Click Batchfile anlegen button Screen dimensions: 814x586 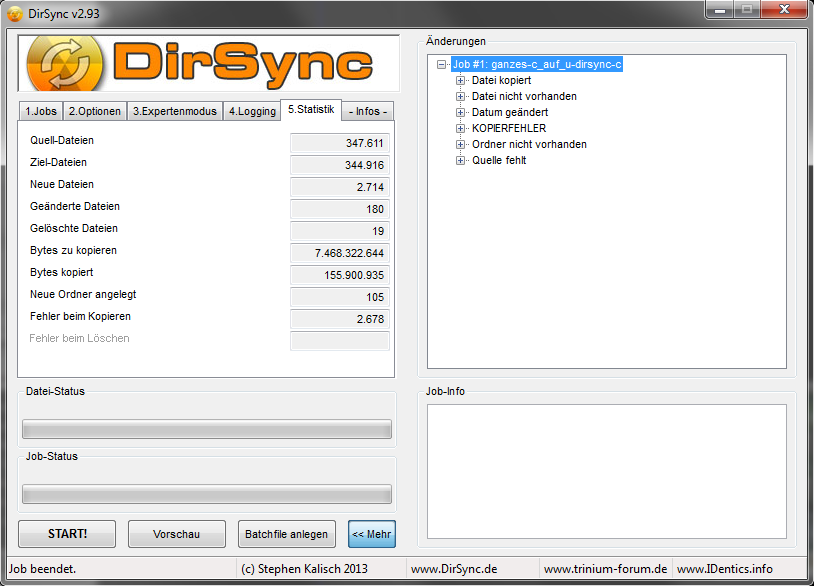(x=287, y=534)
